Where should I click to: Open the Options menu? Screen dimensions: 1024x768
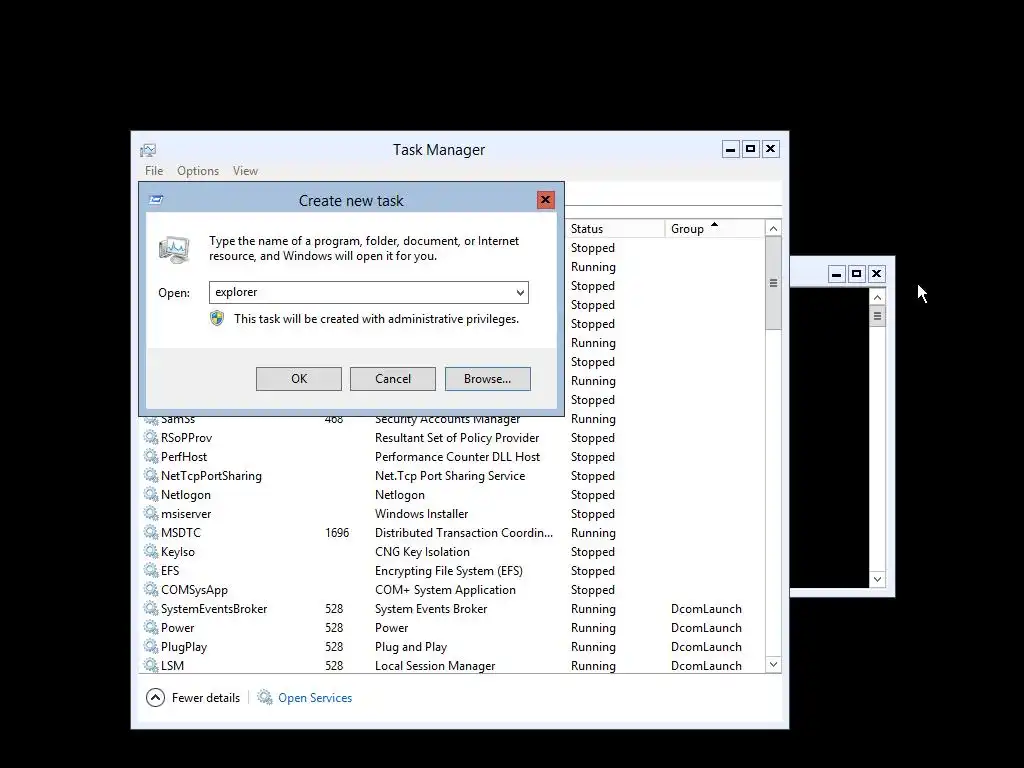(x=198, y=170)
